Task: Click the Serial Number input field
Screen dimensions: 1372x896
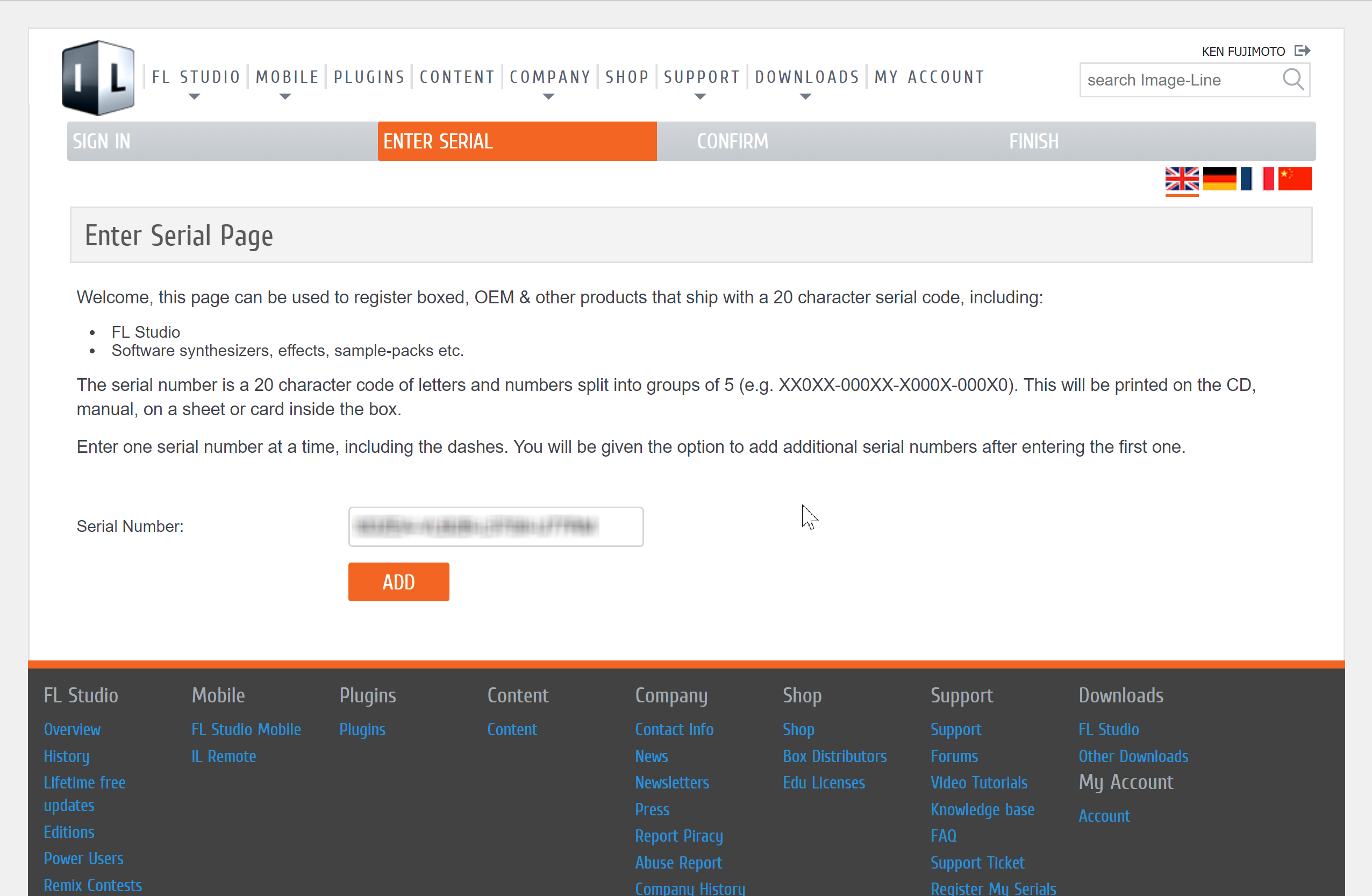Action: point(496,527)
